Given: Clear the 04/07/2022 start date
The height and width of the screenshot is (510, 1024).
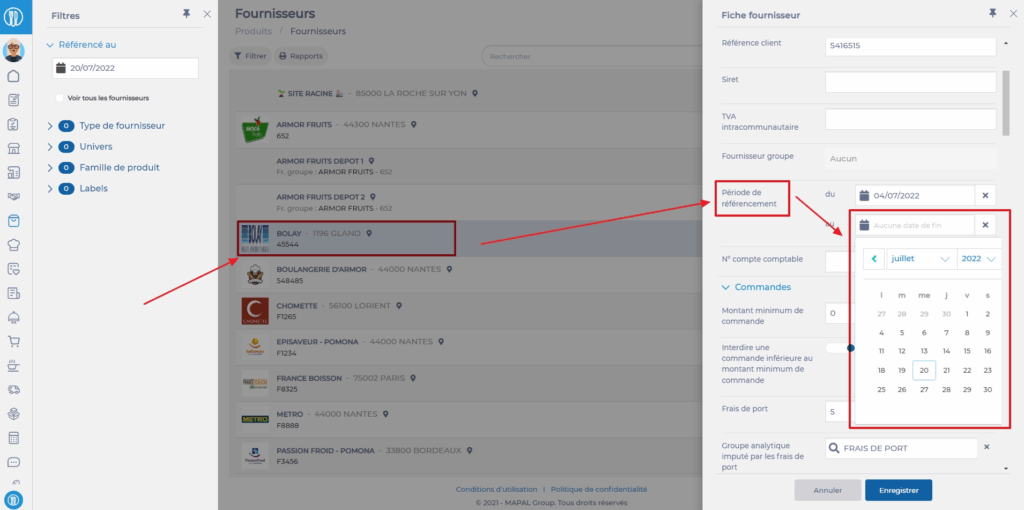Looking at the screenshot, I should [985, 196].
